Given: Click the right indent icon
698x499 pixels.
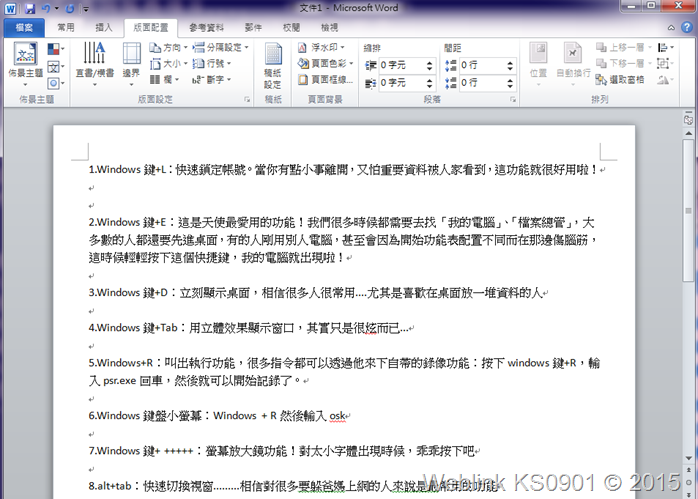Looking at the screenshot, I should (370, 83).
